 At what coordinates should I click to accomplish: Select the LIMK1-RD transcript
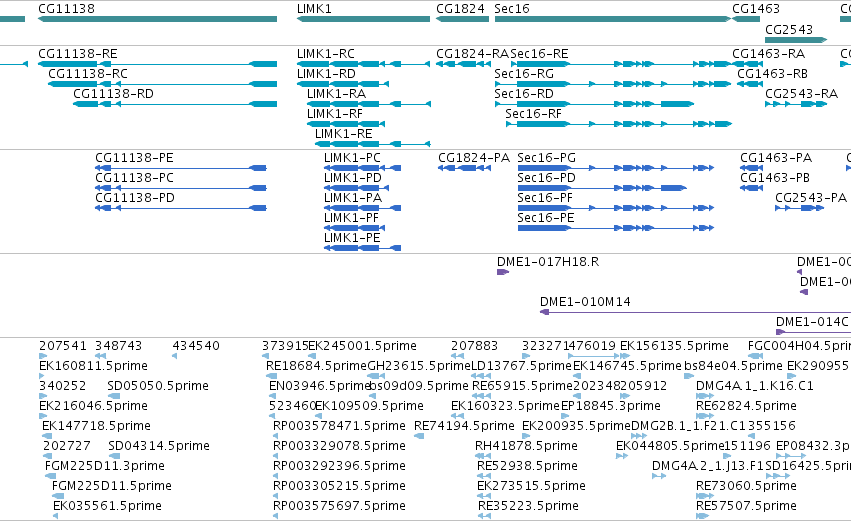pyautogui.click(x=326, y=74)
